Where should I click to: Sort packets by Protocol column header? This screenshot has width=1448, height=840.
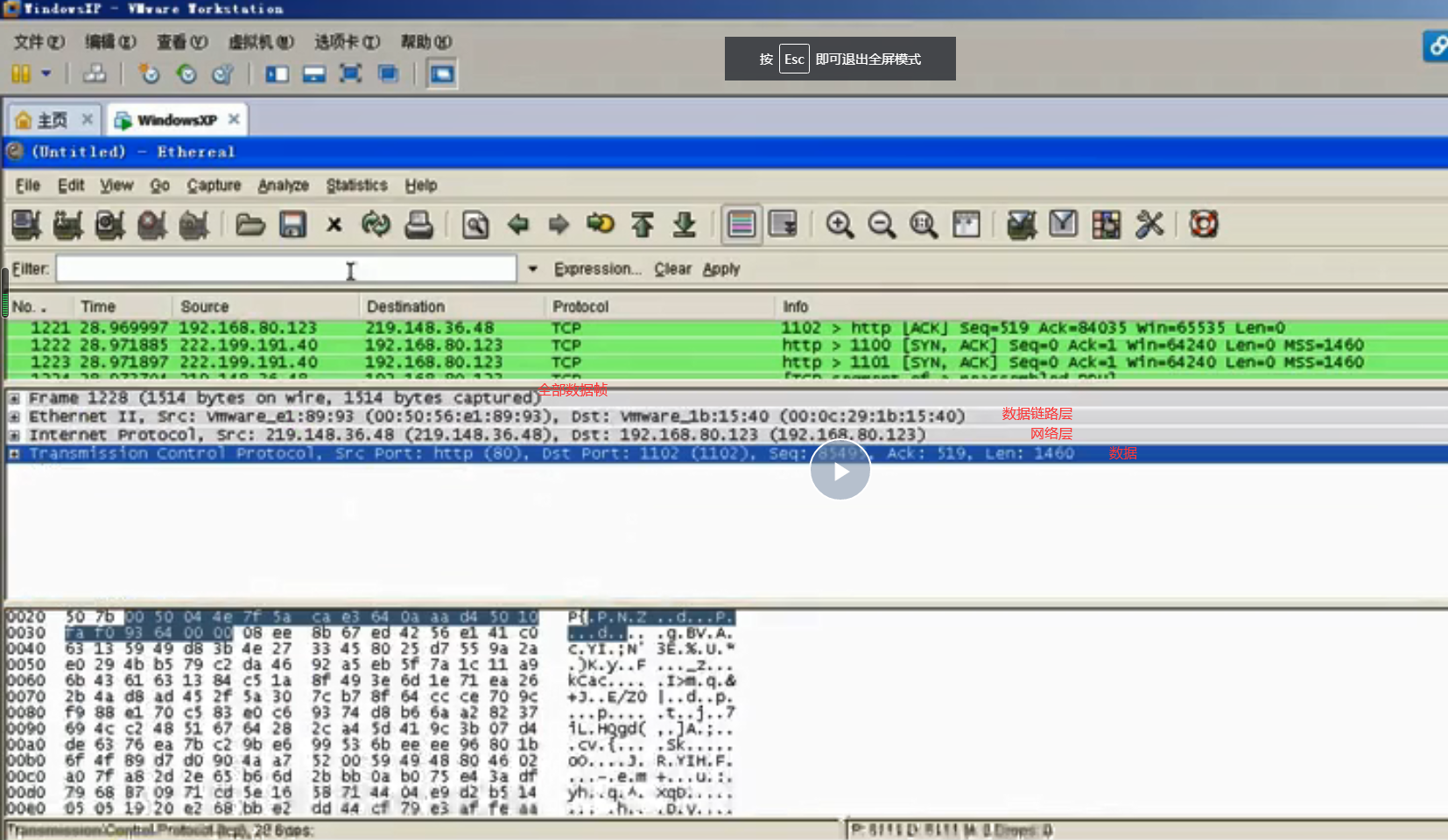point(660,306)
